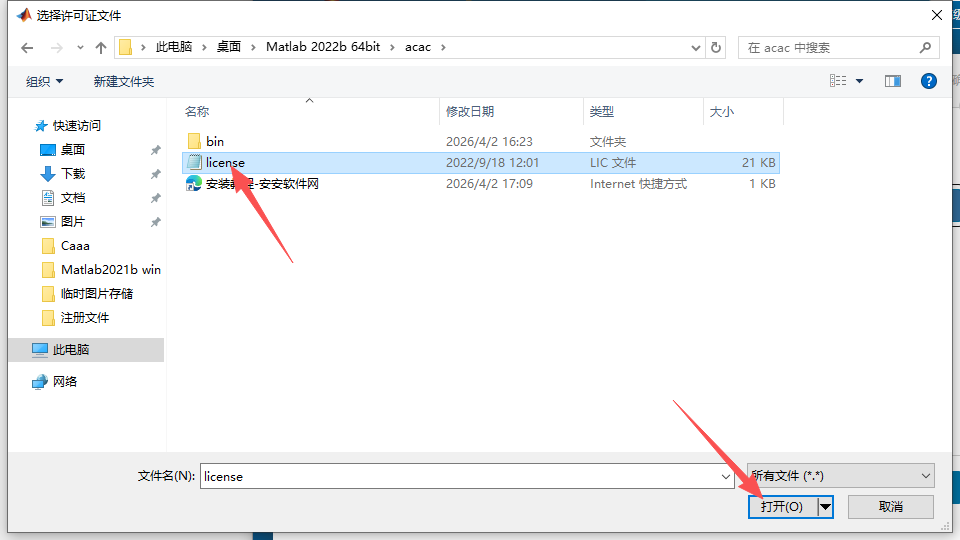This screenshot has width=960, height=540.
Task: Click the Internet shortcut file icon
Action: (194, 184)
